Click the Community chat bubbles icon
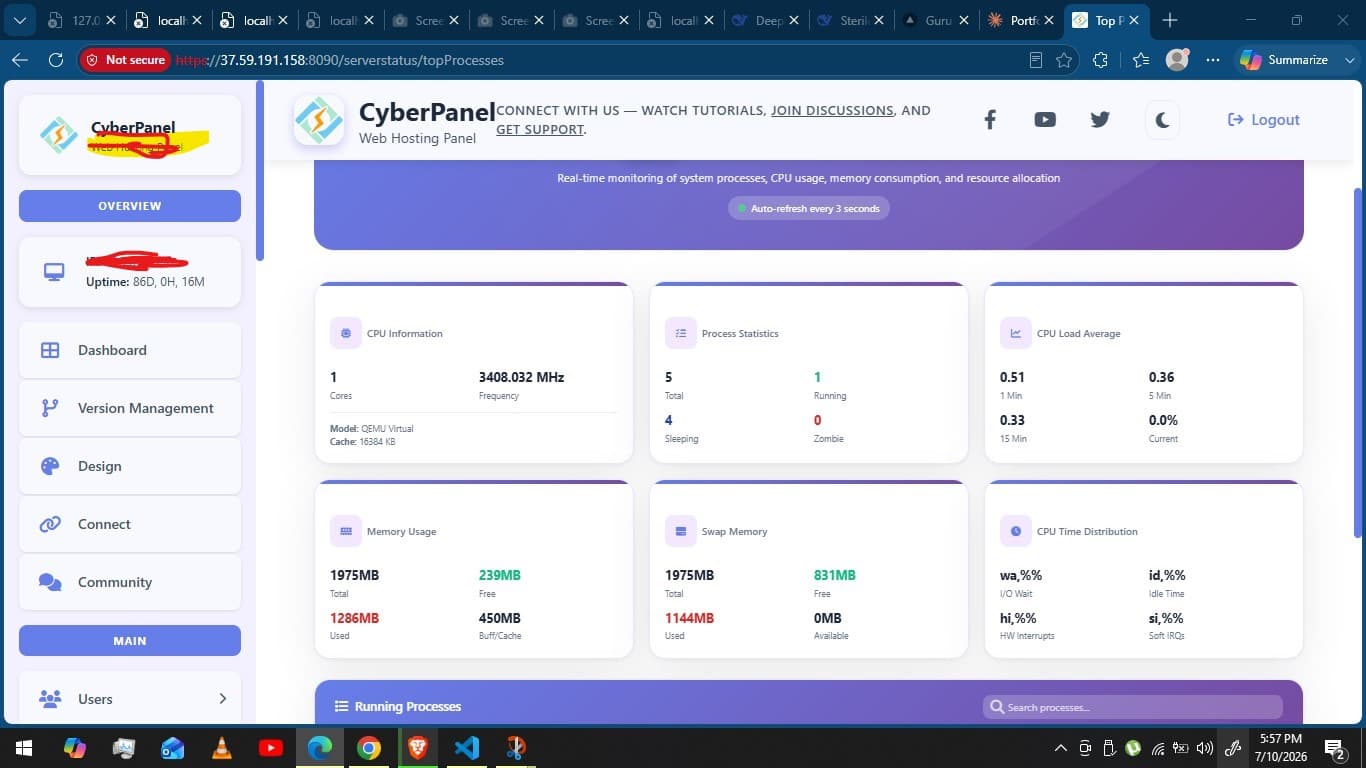This screenshot has width=1366, height=768. point(50,582)
